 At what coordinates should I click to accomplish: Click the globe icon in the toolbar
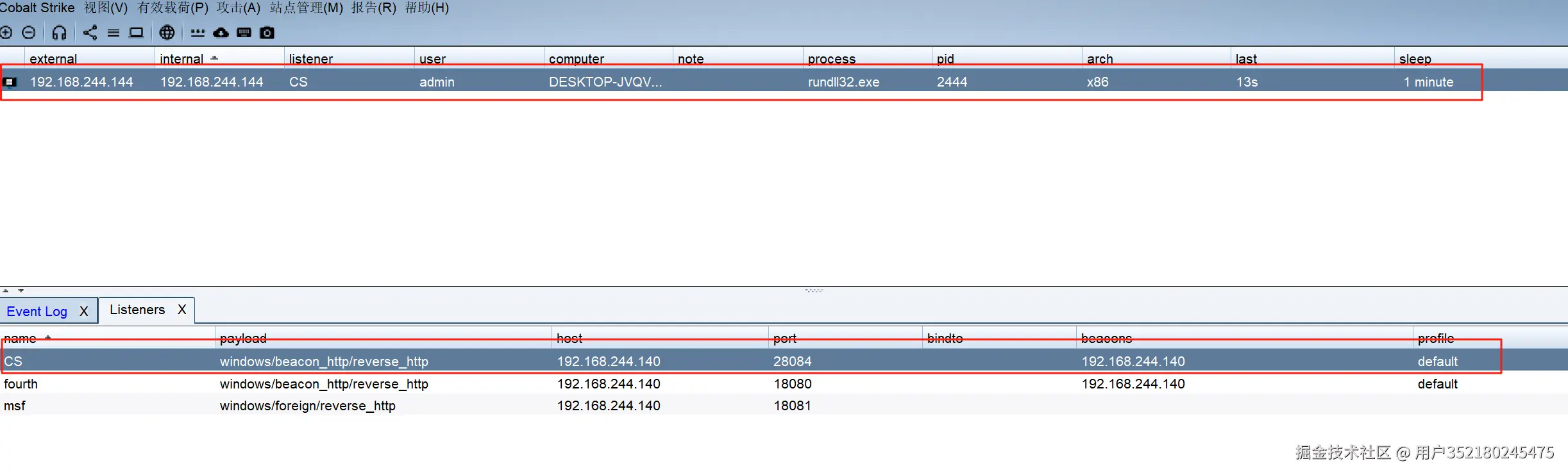tap(167, 33)
